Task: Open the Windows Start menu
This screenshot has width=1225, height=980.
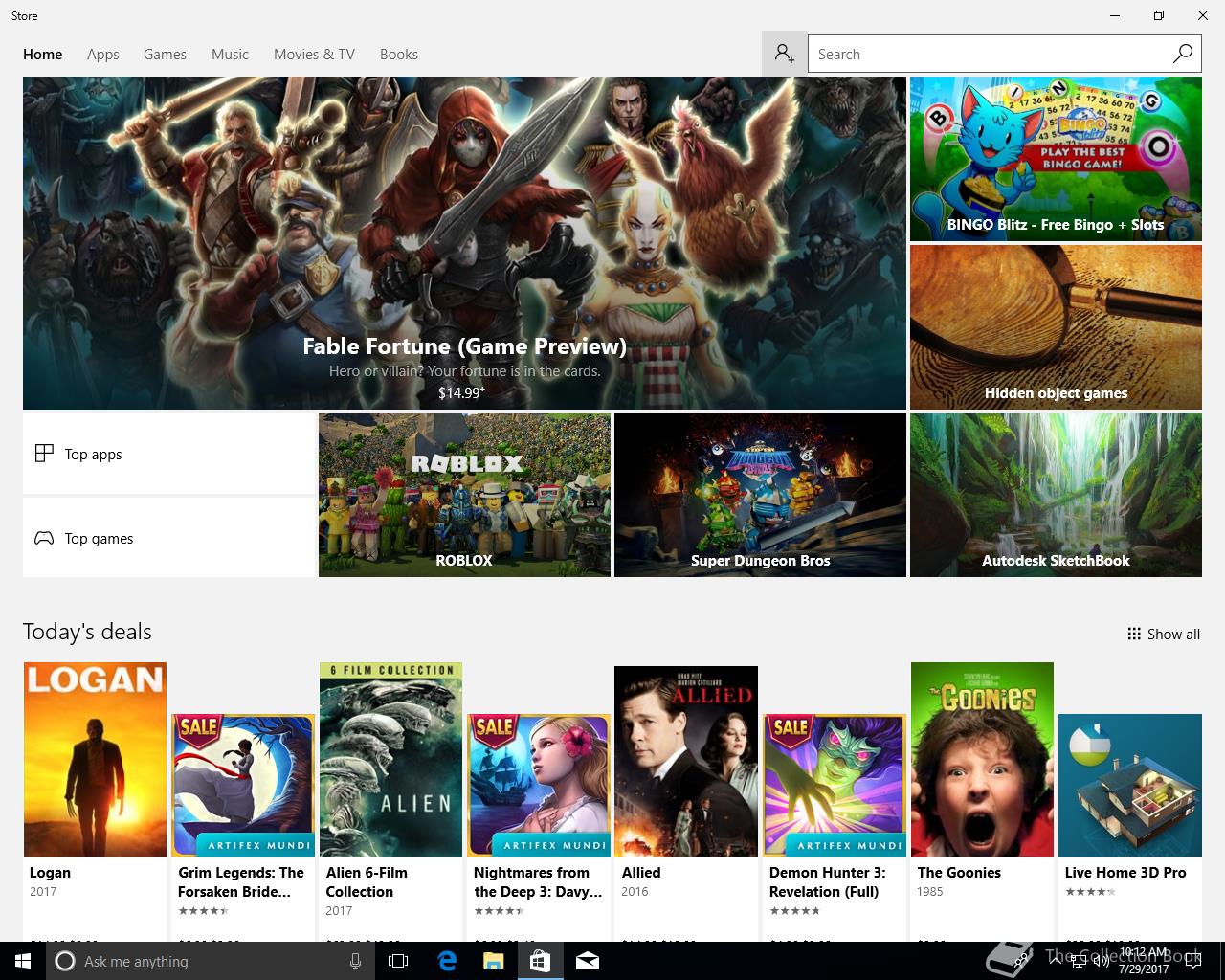Action: coord(22,961)
